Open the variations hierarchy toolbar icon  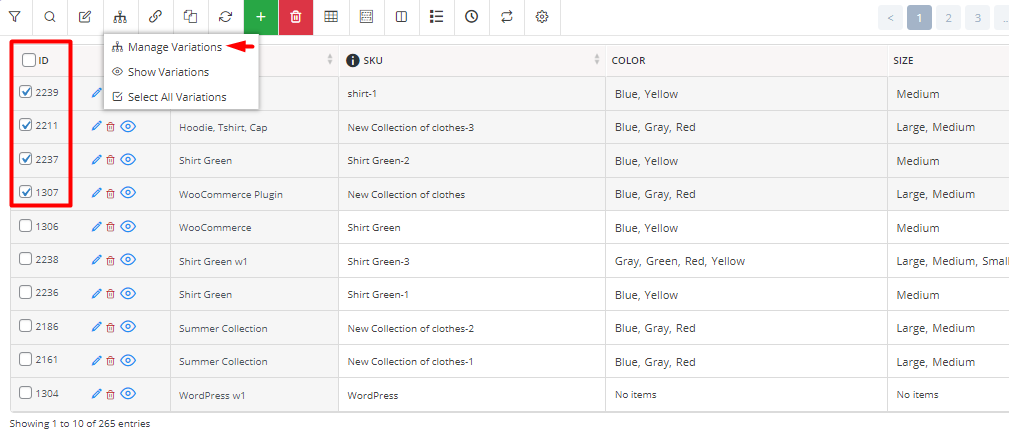pyautogui.click(x=120, y=17)
